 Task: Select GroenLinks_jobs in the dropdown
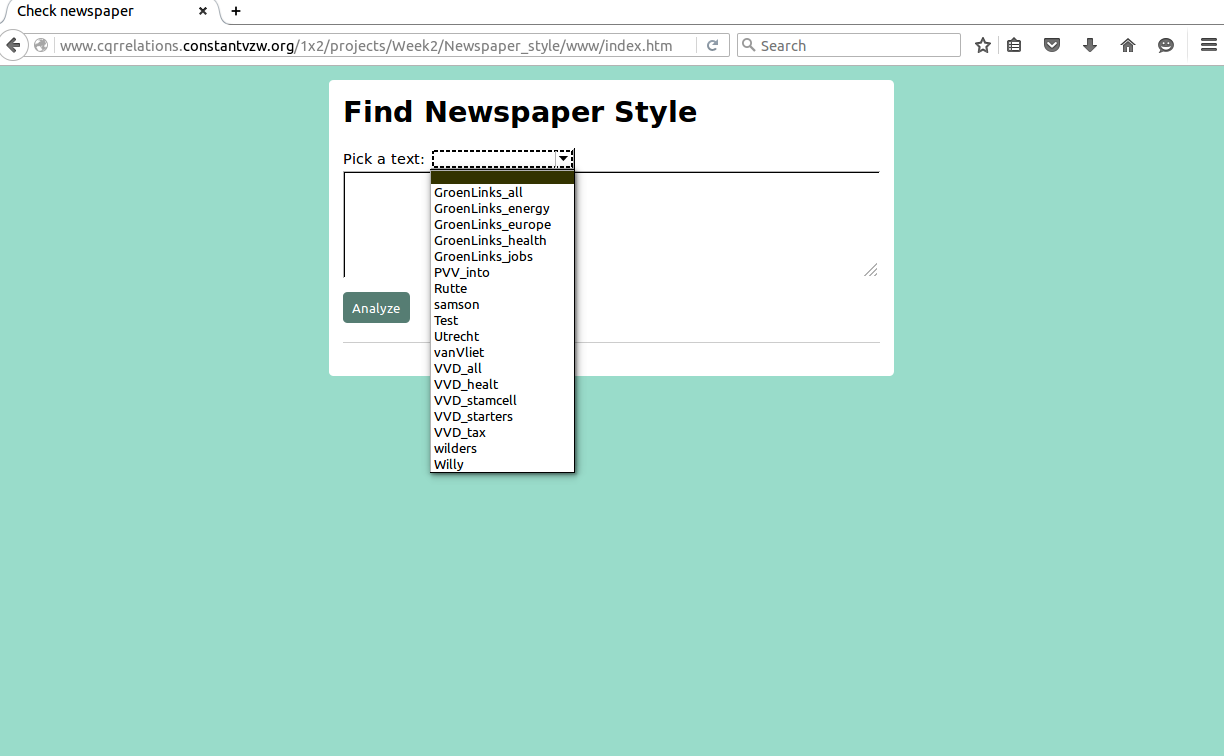[x=502, y=257]
